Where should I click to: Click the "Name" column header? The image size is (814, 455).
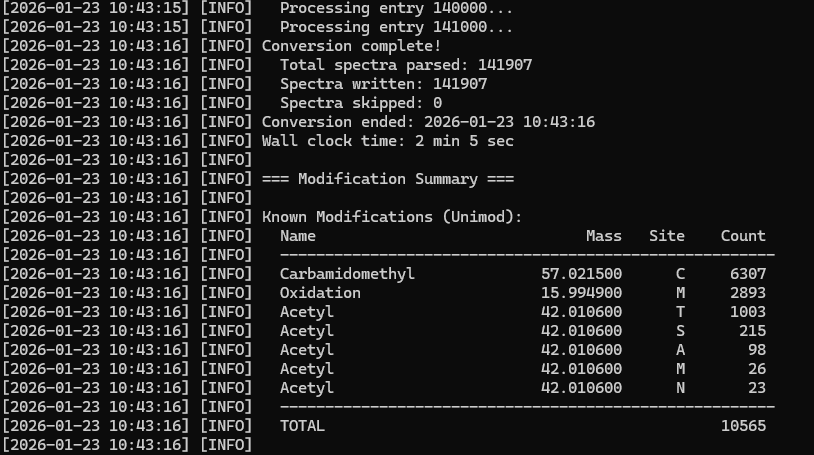click(298, 236)
